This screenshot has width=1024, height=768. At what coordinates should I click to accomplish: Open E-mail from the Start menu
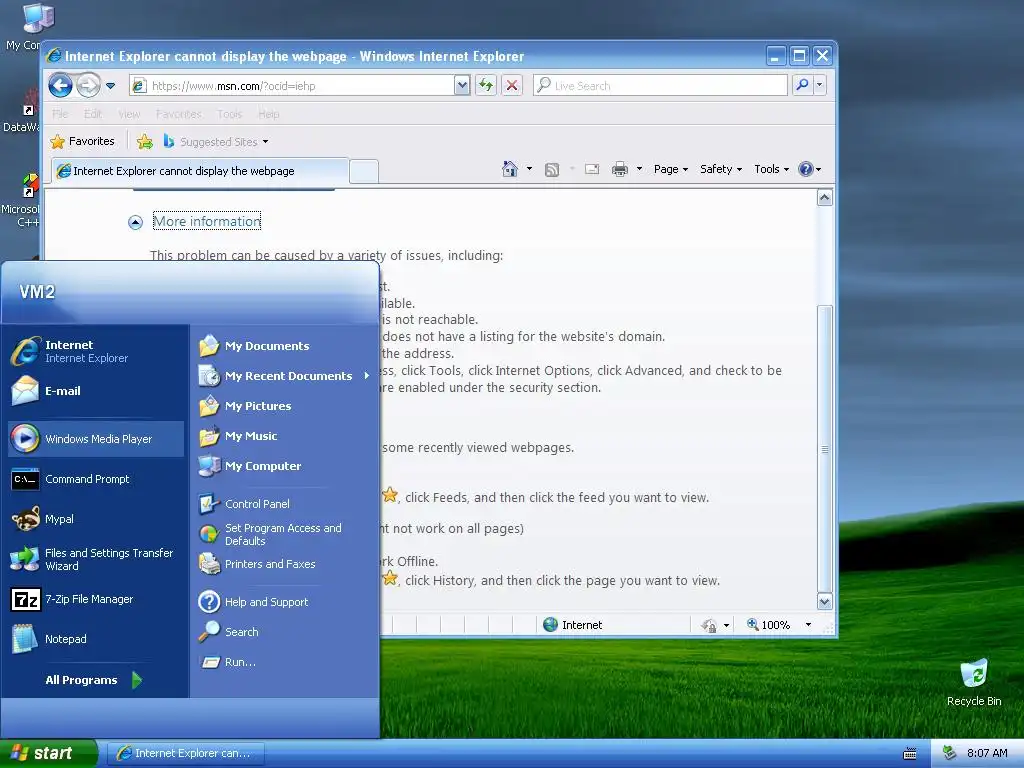[96, 391]
